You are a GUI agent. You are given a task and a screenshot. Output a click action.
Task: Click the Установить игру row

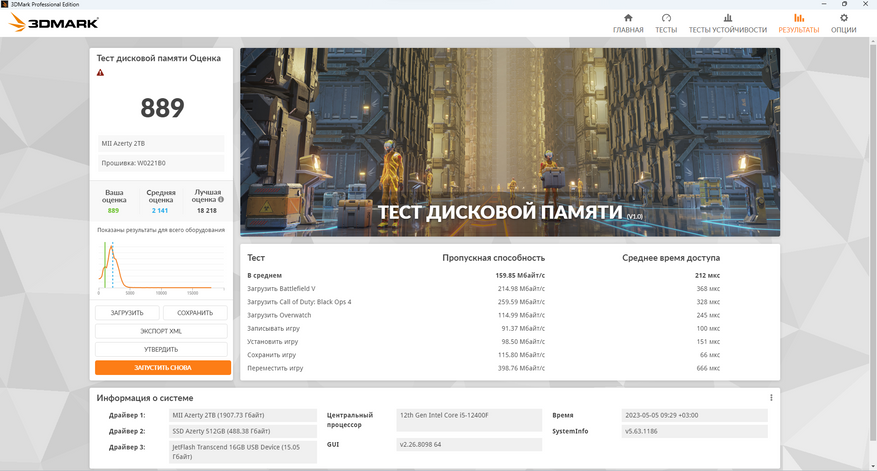pyautogui.click(x=483, y=342)
